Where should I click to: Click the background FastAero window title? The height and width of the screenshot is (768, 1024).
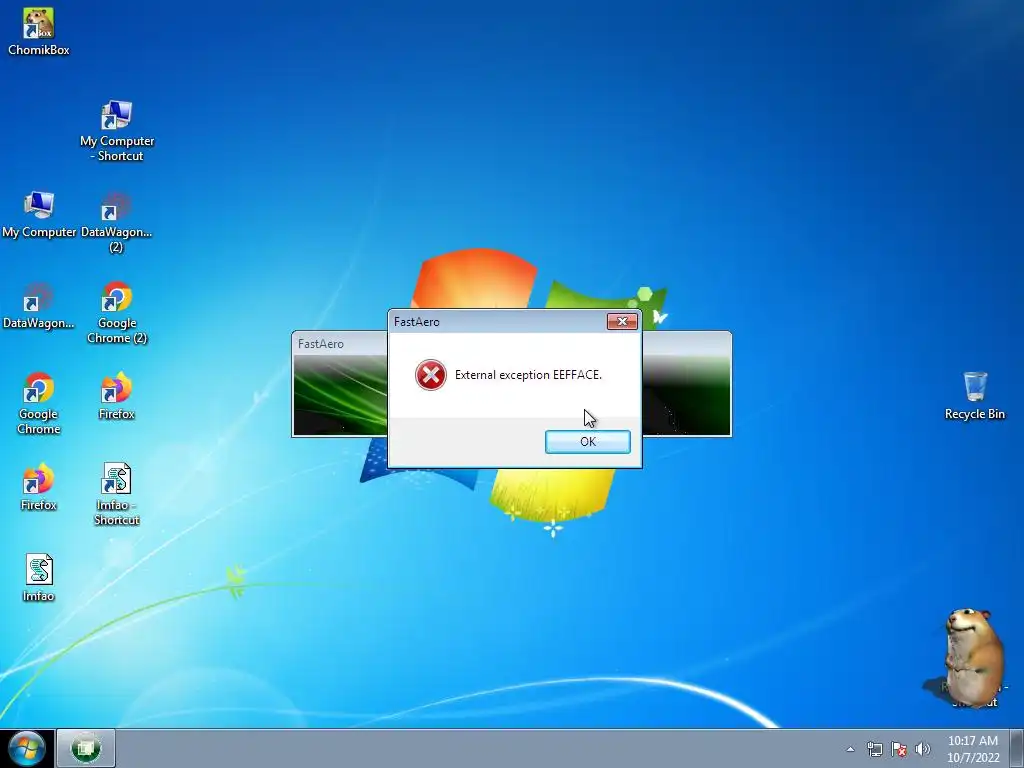(x=321, y=344)
